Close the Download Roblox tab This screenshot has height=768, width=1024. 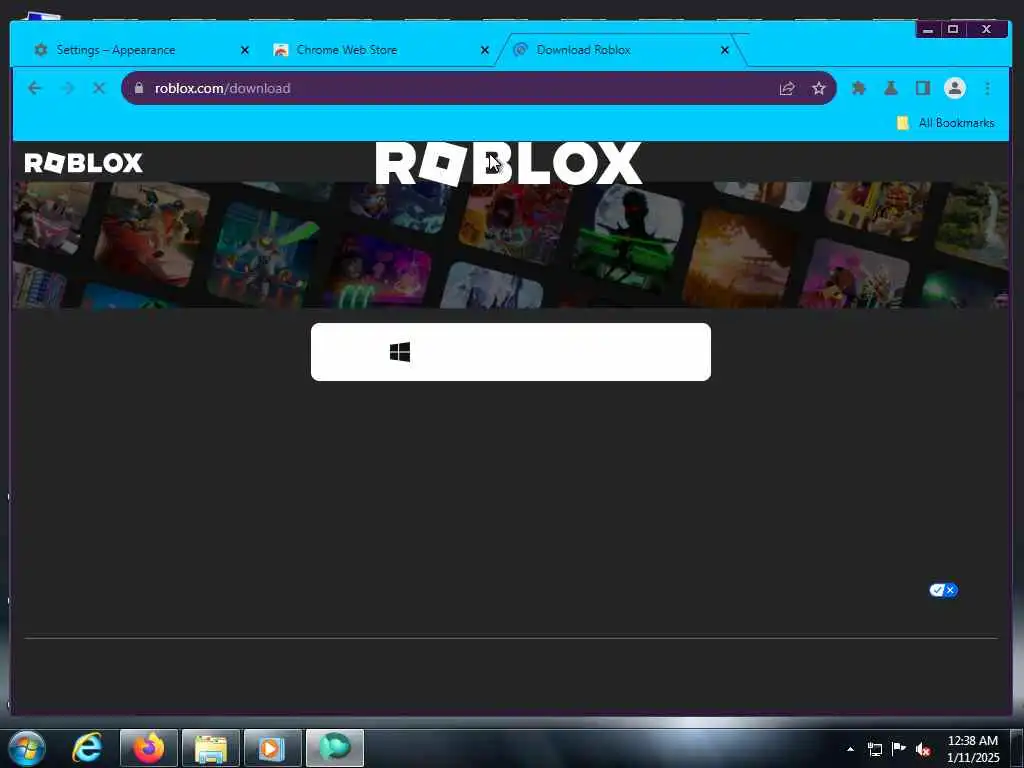point(724,50)
